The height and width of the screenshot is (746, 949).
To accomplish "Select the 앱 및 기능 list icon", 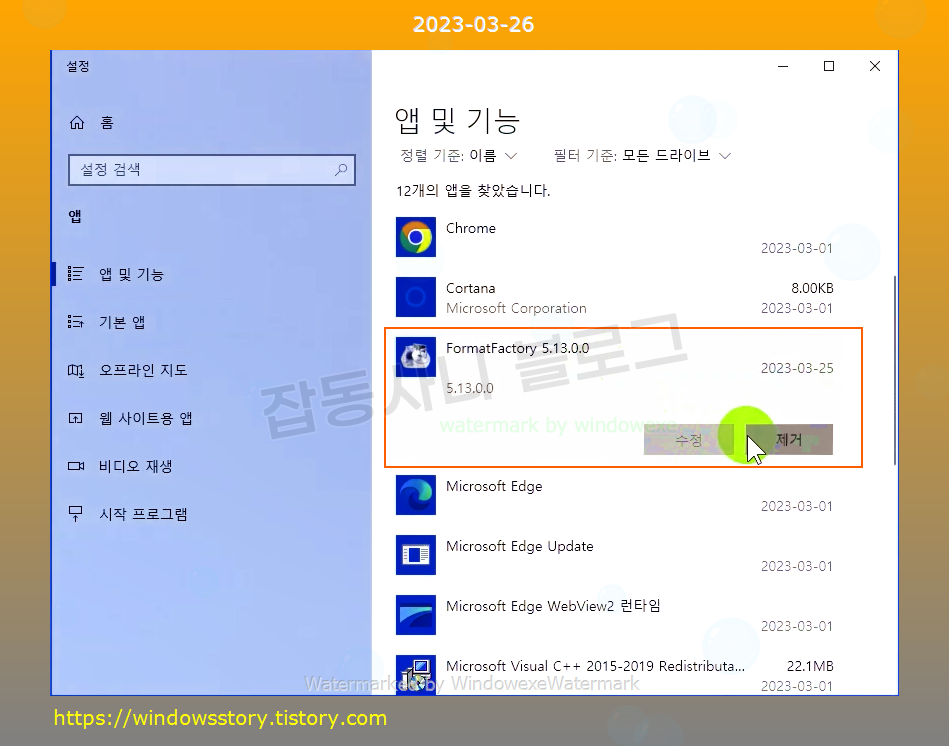I will coord(76,274).
